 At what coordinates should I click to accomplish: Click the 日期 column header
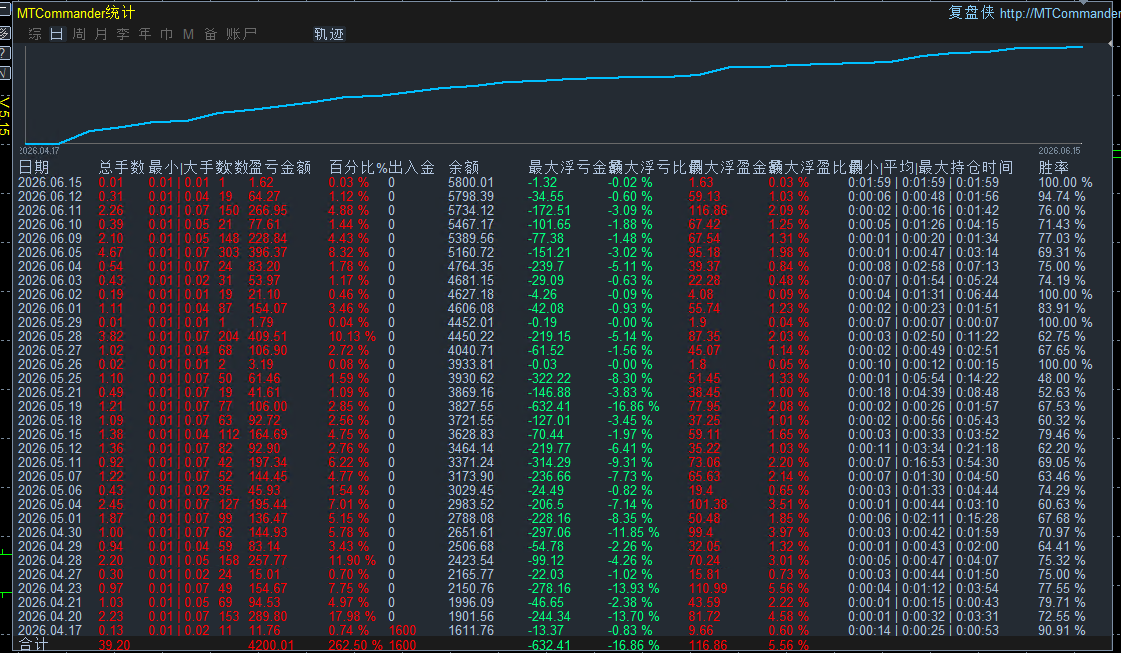(34, 167)
